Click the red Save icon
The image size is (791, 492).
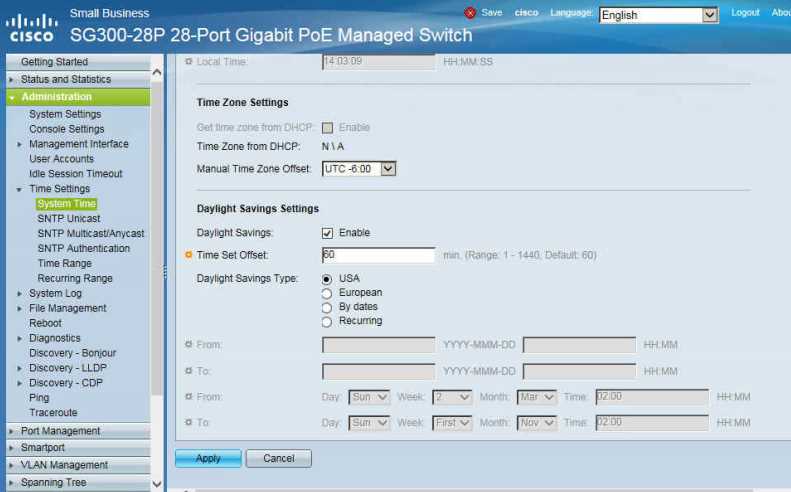470,13
